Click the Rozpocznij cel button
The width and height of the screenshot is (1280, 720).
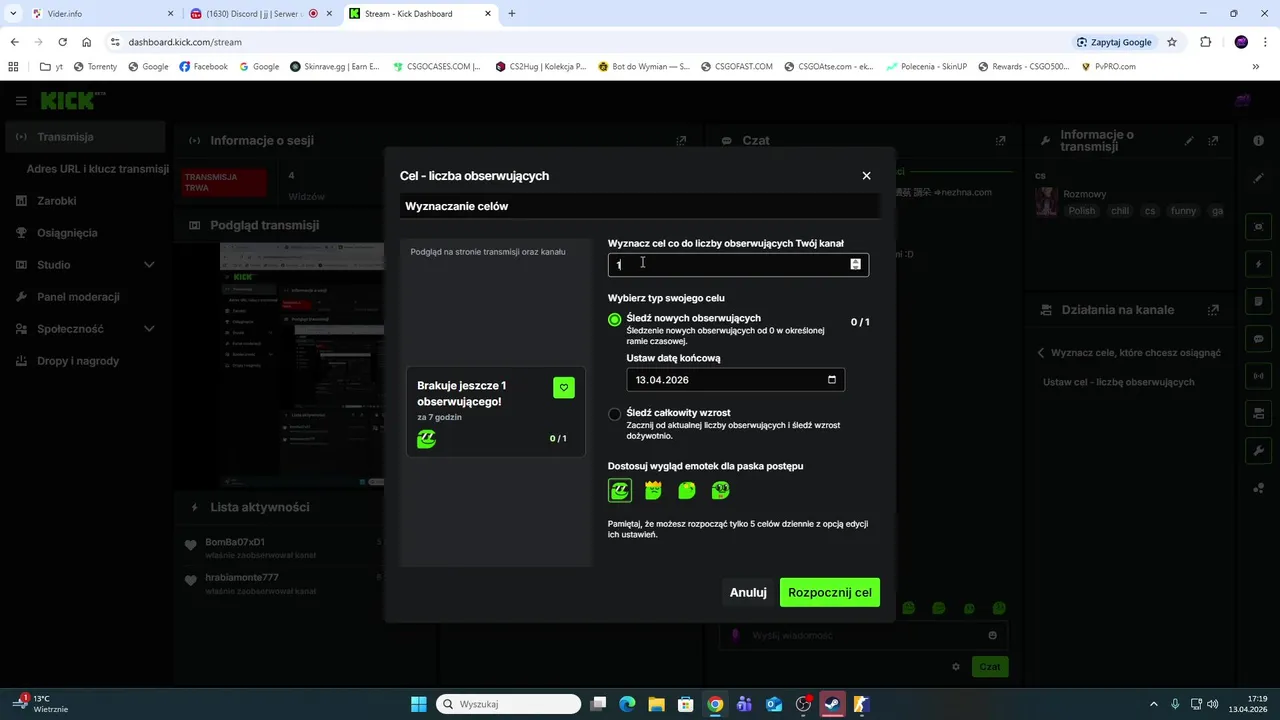[x=830, y=592]
